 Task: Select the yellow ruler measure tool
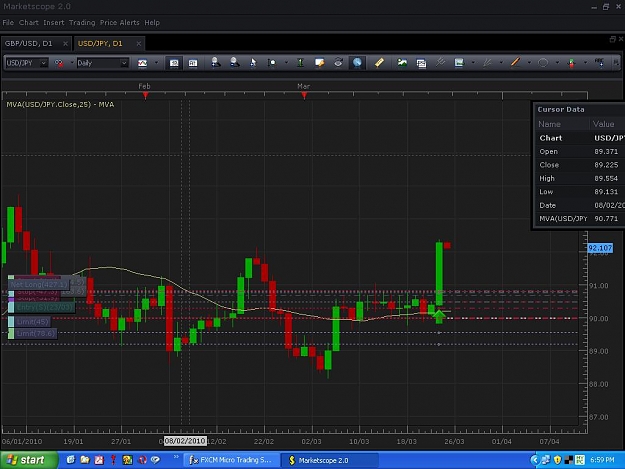(x=379, y=63)
